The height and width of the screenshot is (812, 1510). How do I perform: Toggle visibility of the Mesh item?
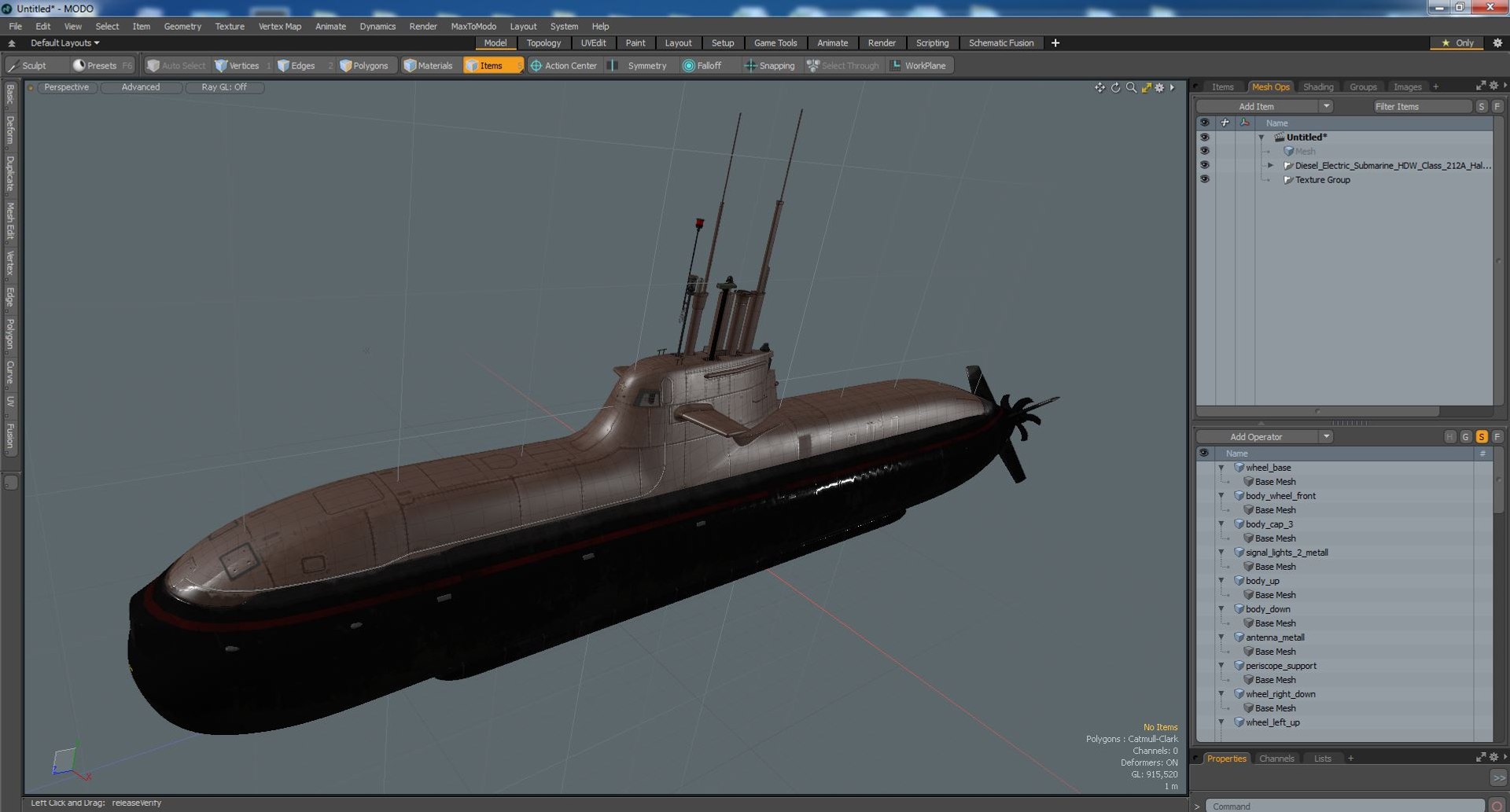[x=1204, y=151]
